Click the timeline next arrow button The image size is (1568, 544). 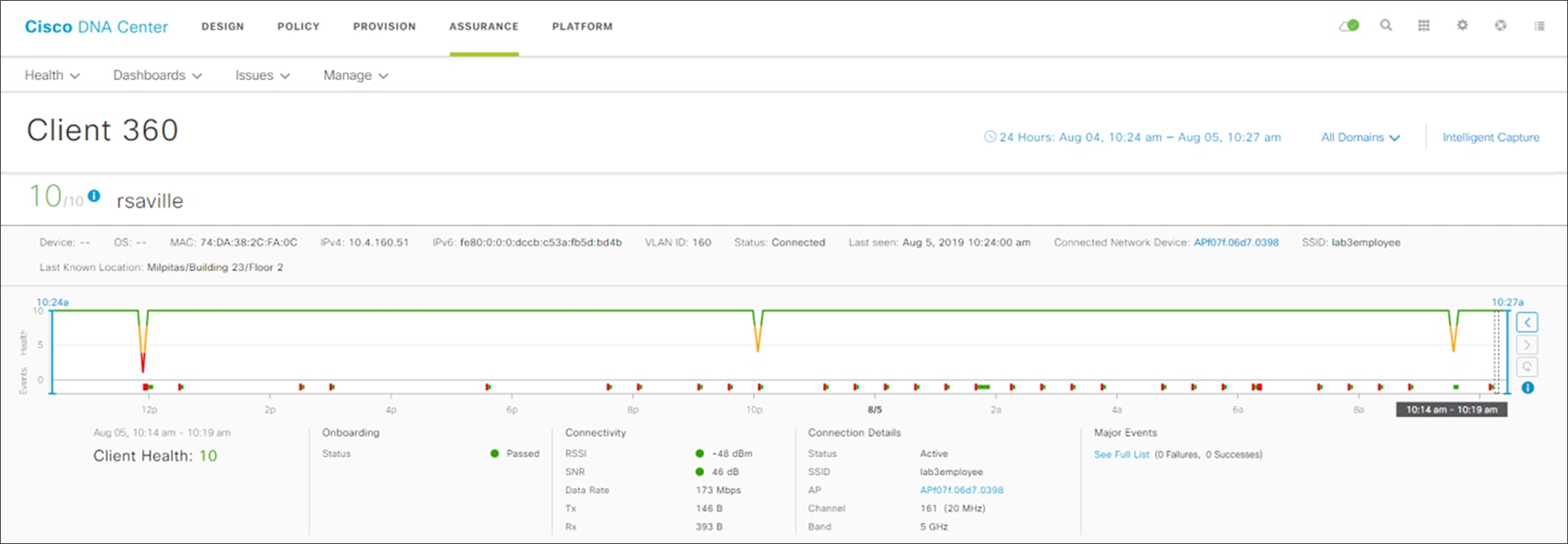coord(1527,345)
